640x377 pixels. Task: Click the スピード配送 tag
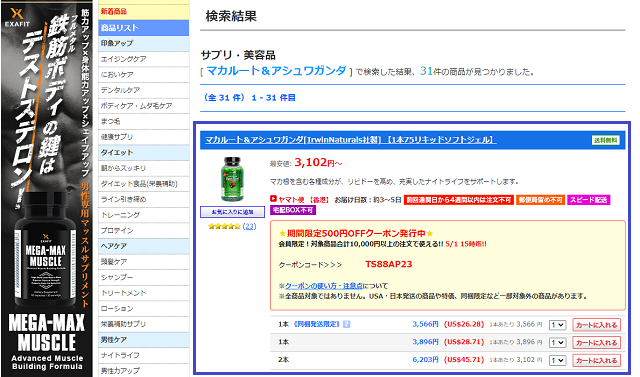[588, 200]
